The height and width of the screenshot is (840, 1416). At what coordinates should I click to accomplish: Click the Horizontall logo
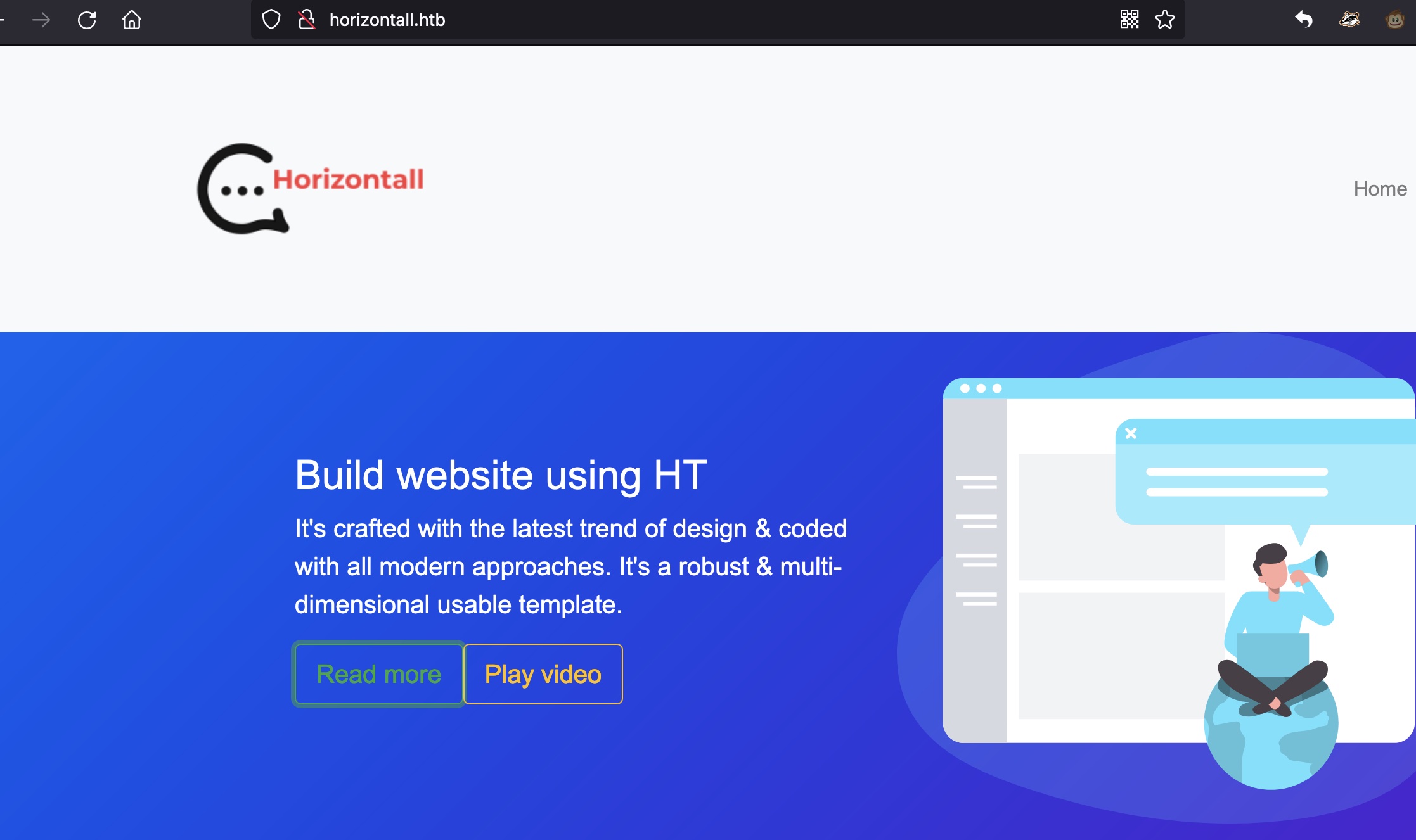pos(310,188)
